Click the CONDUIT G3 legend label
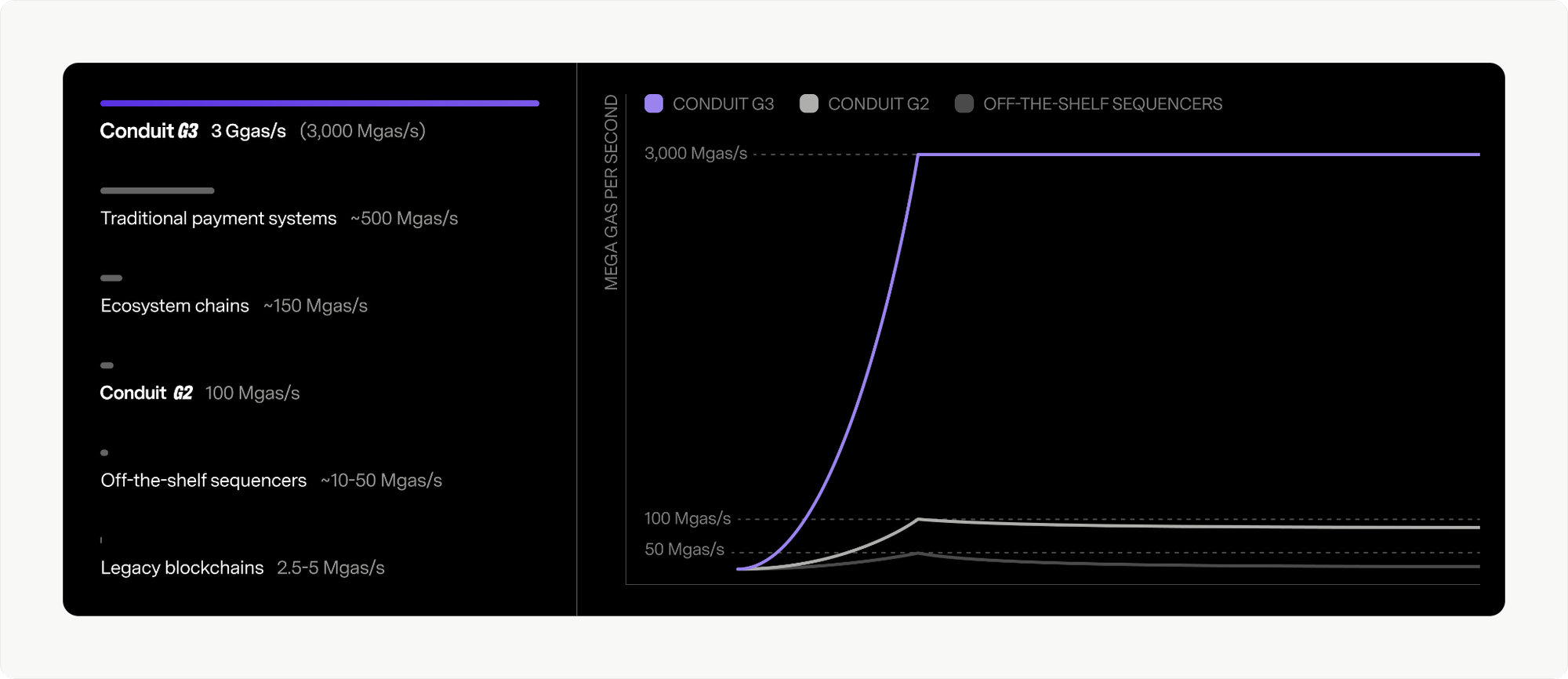Viewport: 1568px width, 679px height. [723, 104]
